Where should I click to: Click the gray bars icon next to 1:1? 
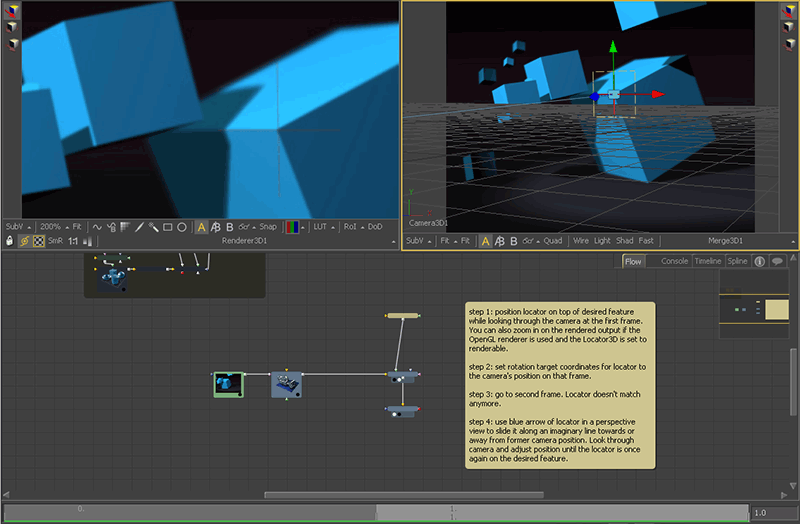pos(88,241)
